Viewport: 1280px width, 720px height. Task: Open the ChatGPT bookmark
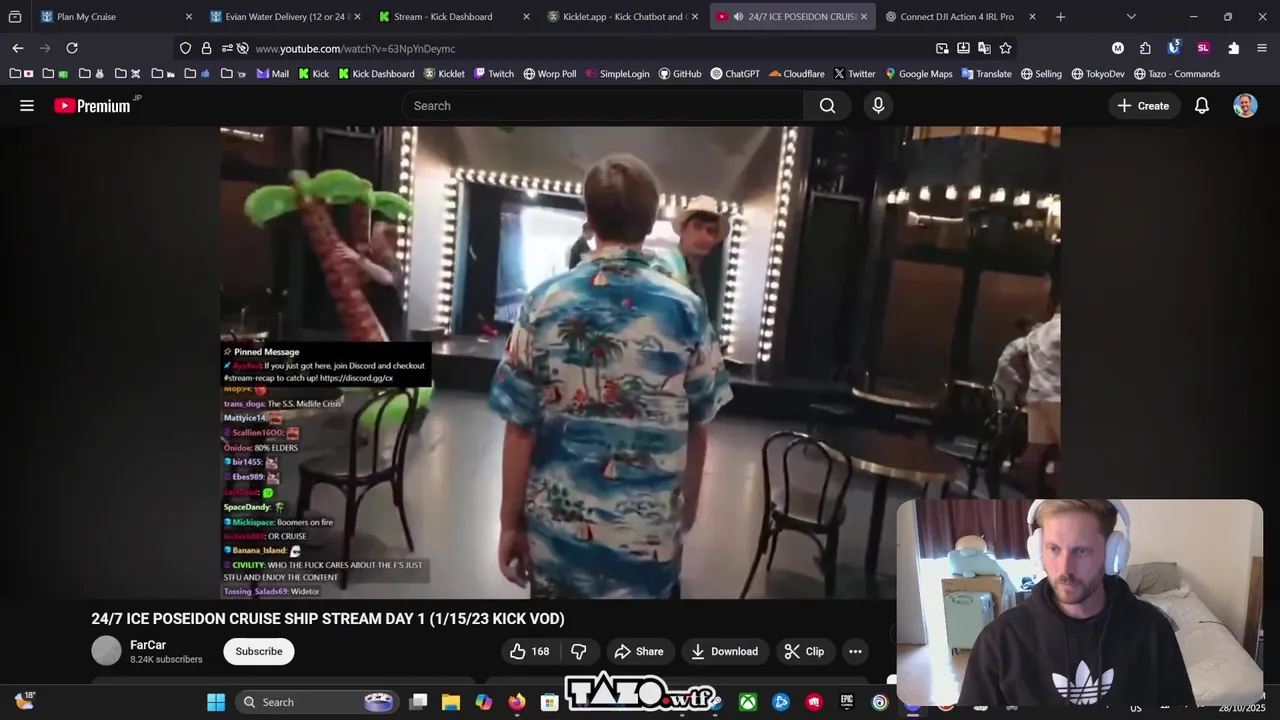click(735, 73)
